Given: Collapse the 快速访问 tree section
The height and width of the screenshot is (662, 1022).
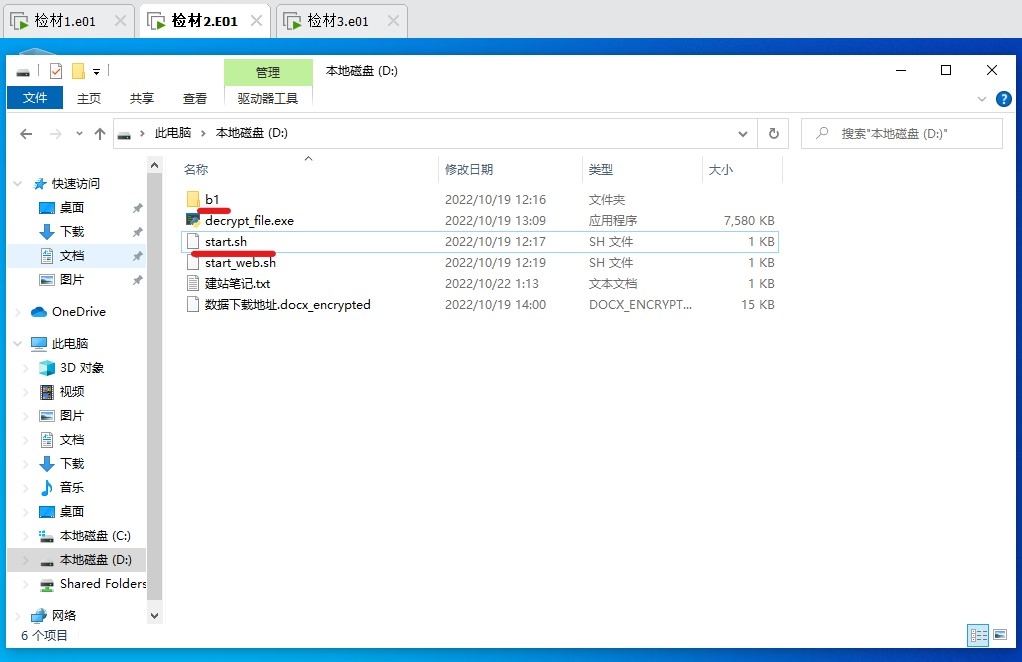Looking at the screenshot, I should tap(18, 184).
